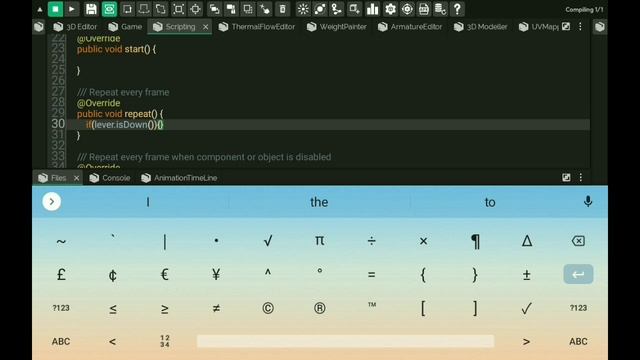Tap the open curly brace { key

point(423,275)
